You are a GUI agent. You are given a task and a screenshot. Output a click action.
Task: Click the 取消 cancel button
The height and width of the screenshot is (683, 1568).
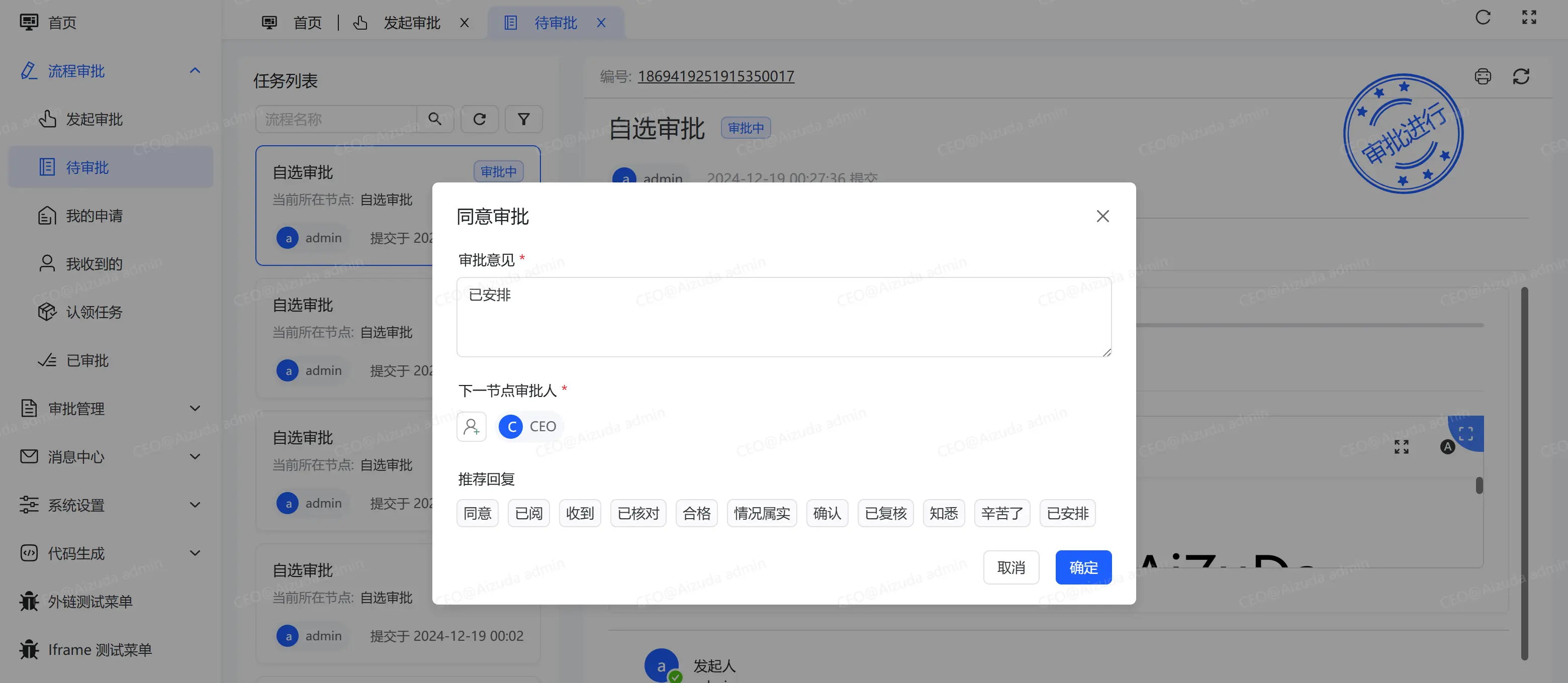[x=1011, y=567]
